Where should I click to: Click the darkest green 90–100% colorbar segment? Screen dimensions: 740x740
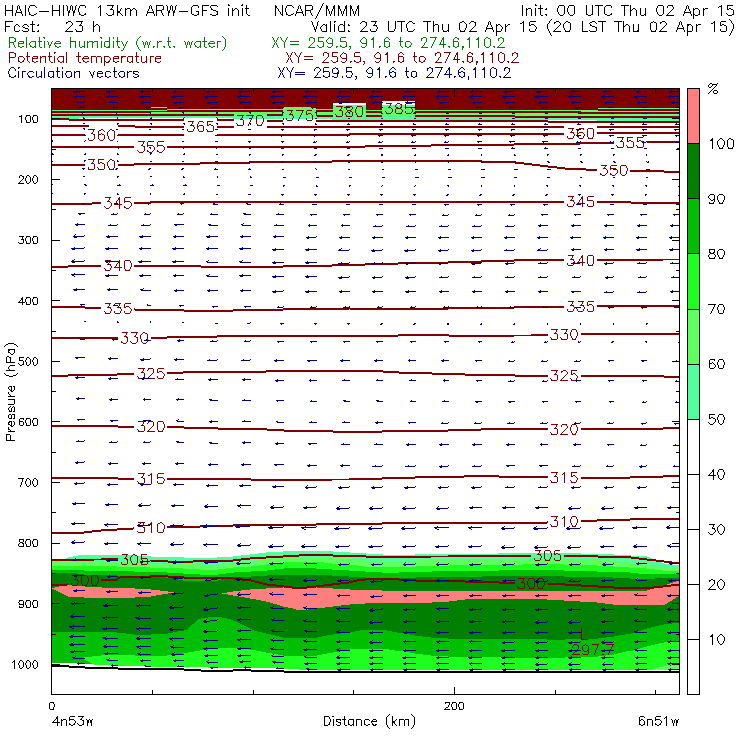coord(693,171)
